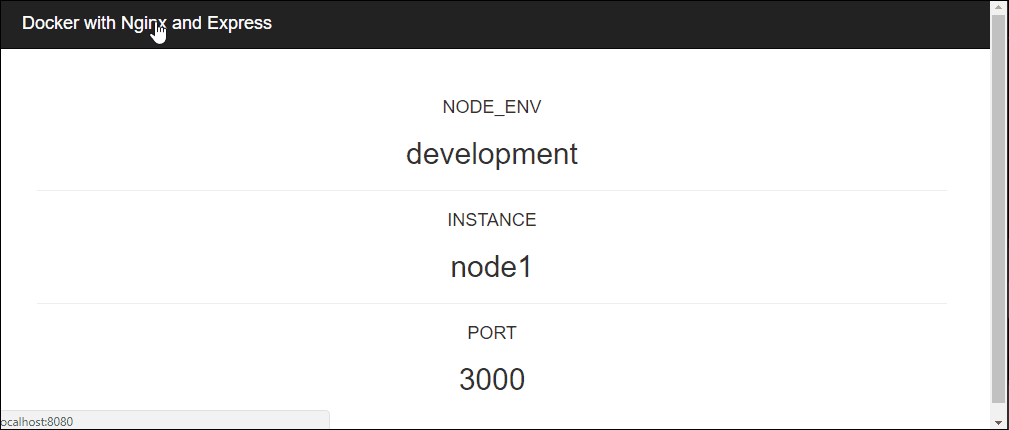The width and height of the screenshot is (1009, 430).
Task: Select the NODE_ENV label text
Action: pos(492,107)
